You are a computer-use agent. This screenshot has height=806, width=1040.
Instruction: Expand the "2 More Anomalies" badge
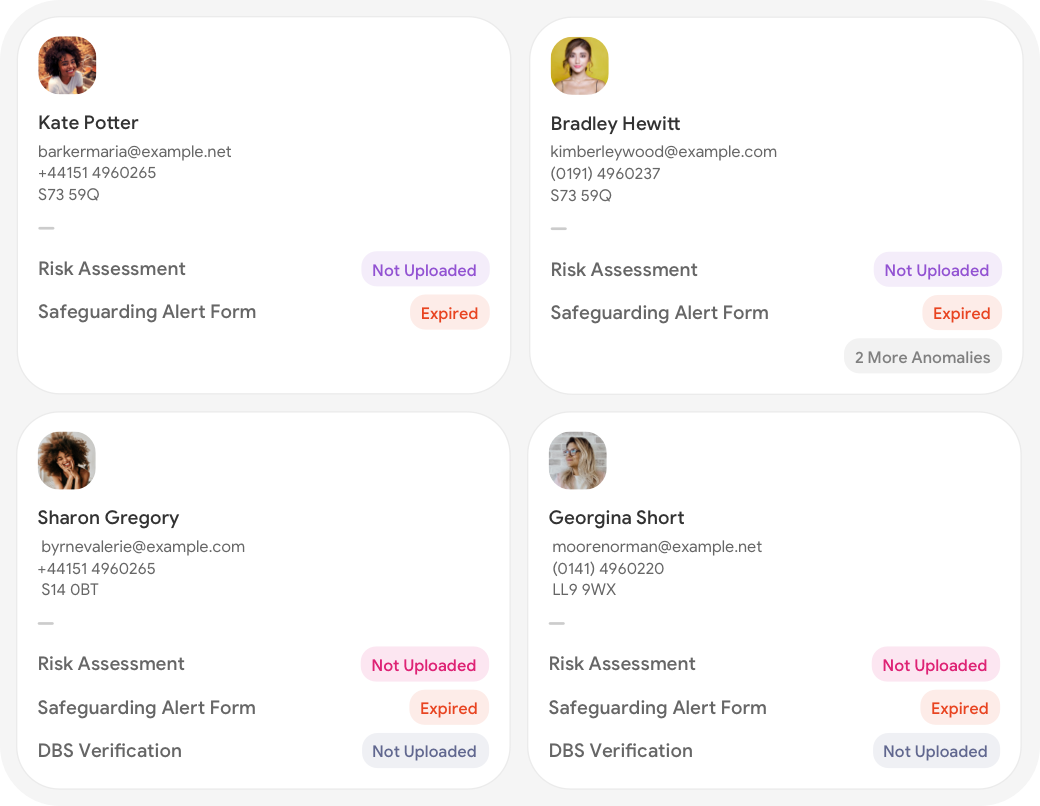point(922,357)
